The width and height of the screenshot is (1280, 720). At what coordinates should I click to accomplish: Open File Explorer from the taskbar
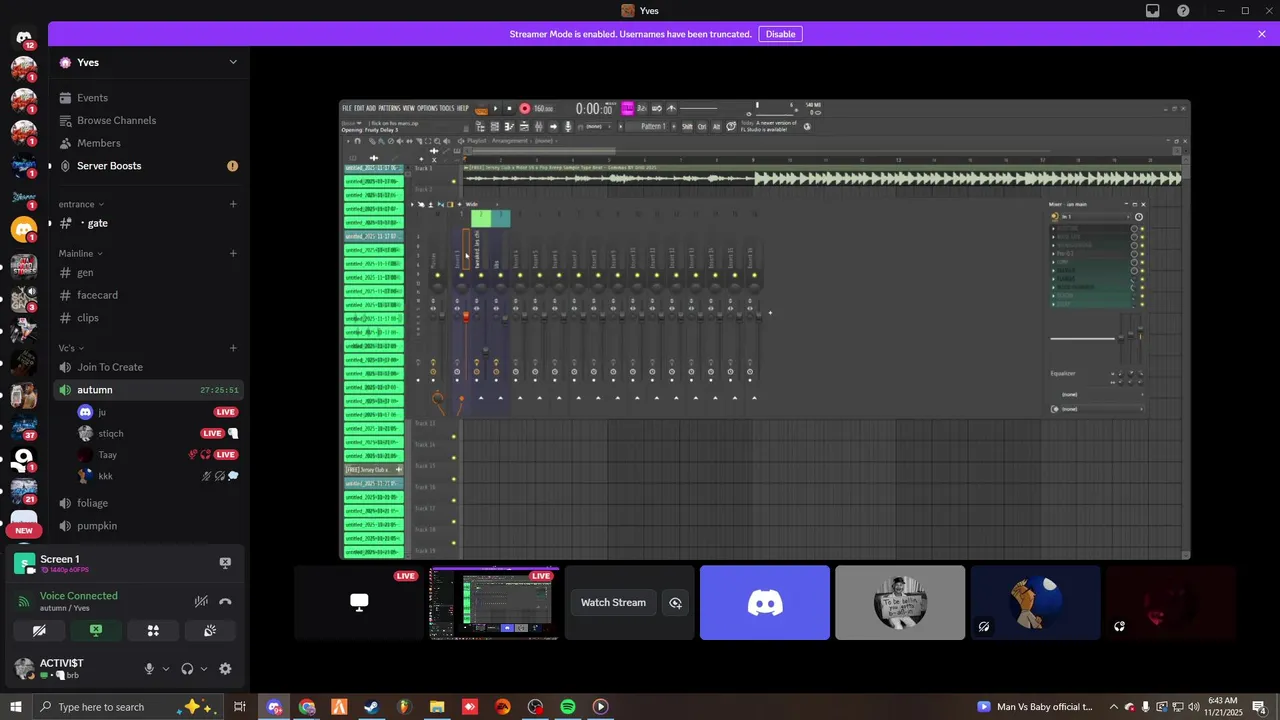(x=437, y=707)
